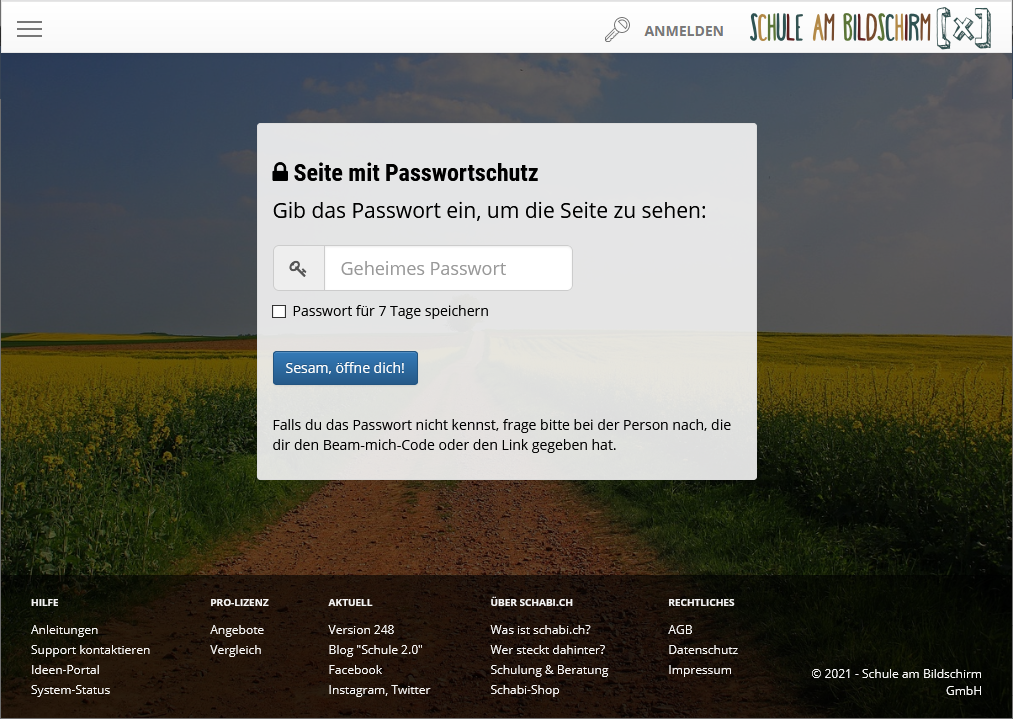Open the Anmelden login link
This screenshot has width=1013, height=719.
(684, 31)
